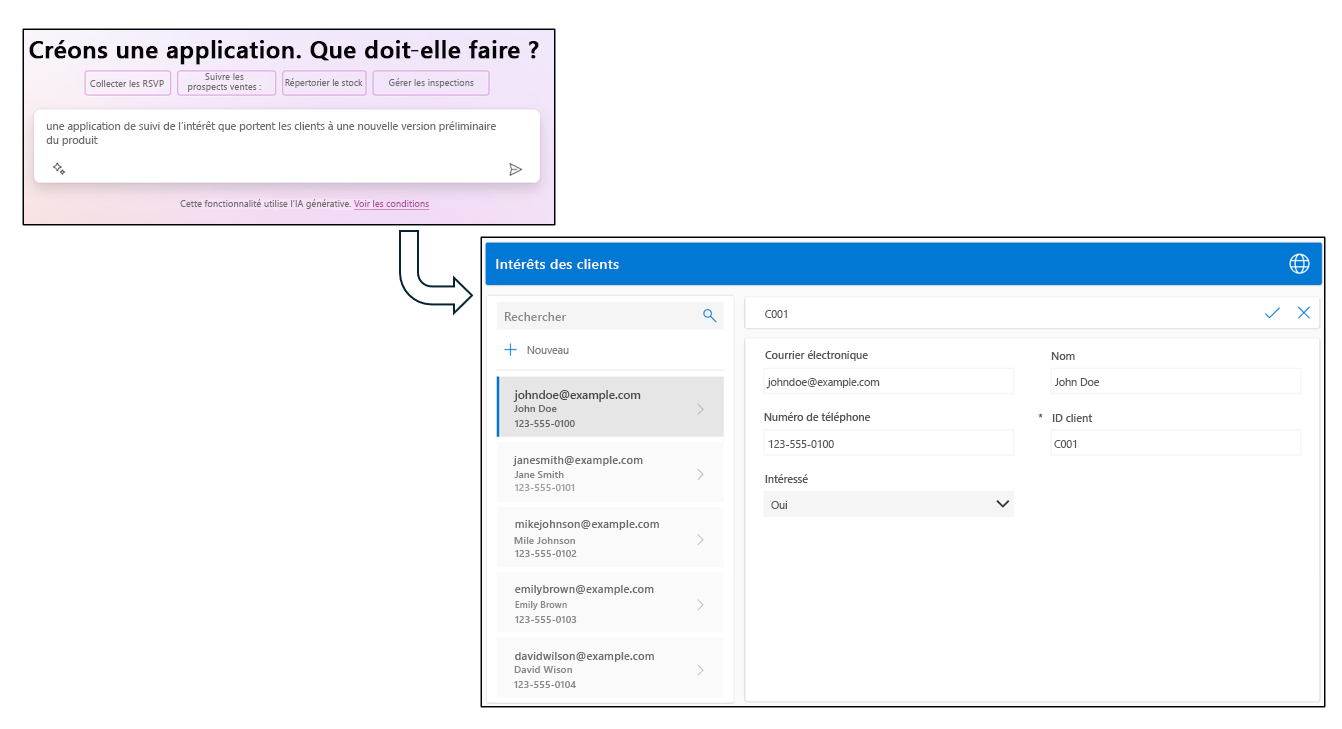Select the emilybrown@example.com list entry
The image size is (1342, 729).
tap(610, 603)
